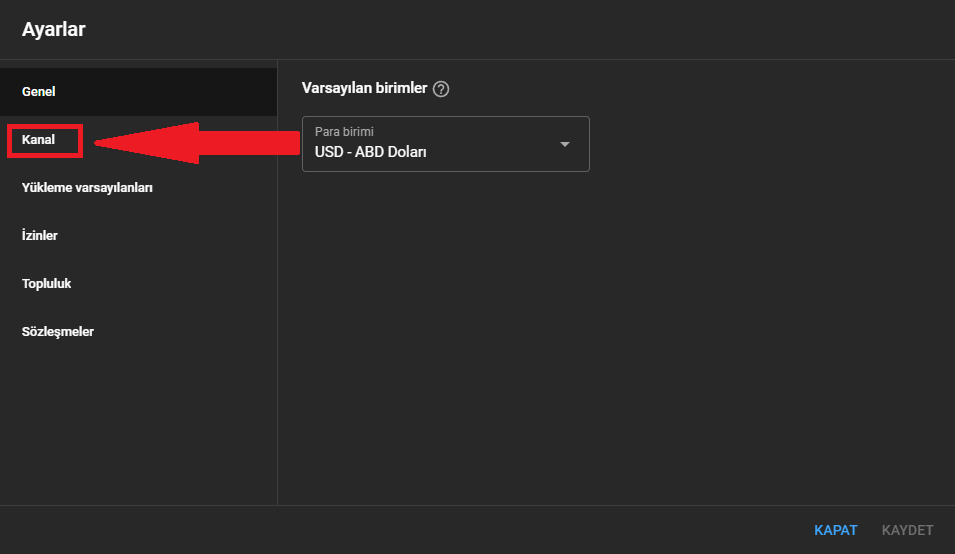Click the Varsayılan birimler heading text
Screen dimensions: 955x554
click(364, 88)
